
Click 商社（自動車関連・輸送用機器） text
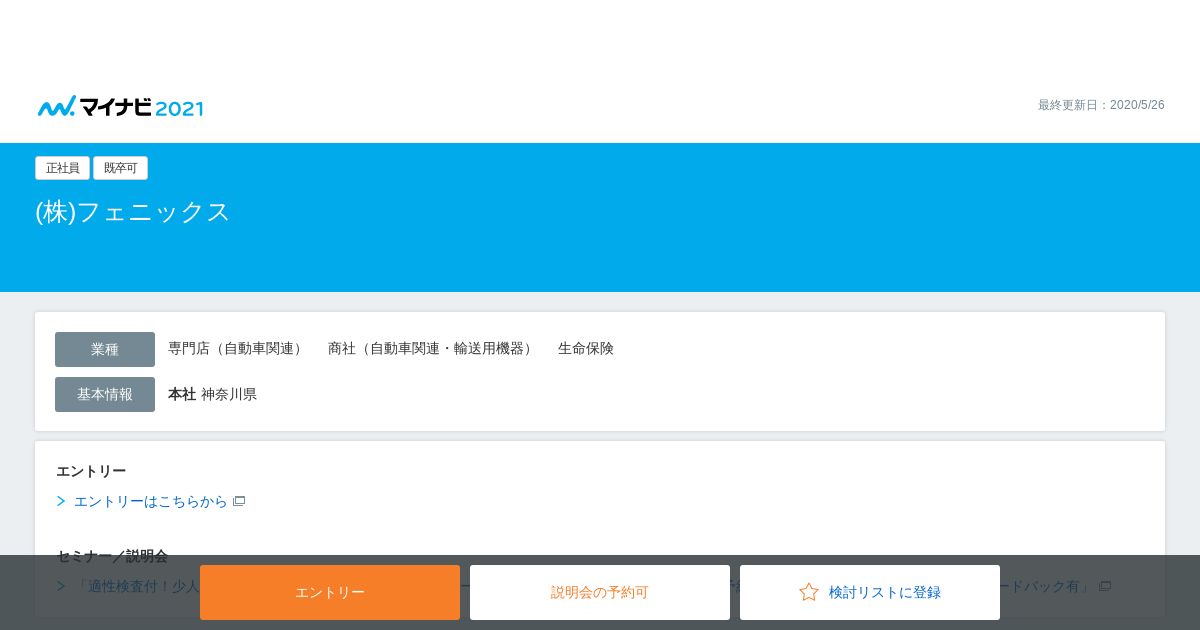coord(433,348)
